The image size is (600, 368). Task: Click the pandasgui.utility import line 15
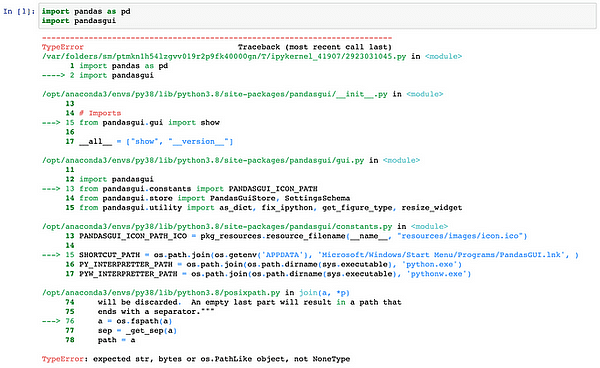click(271, 208)
